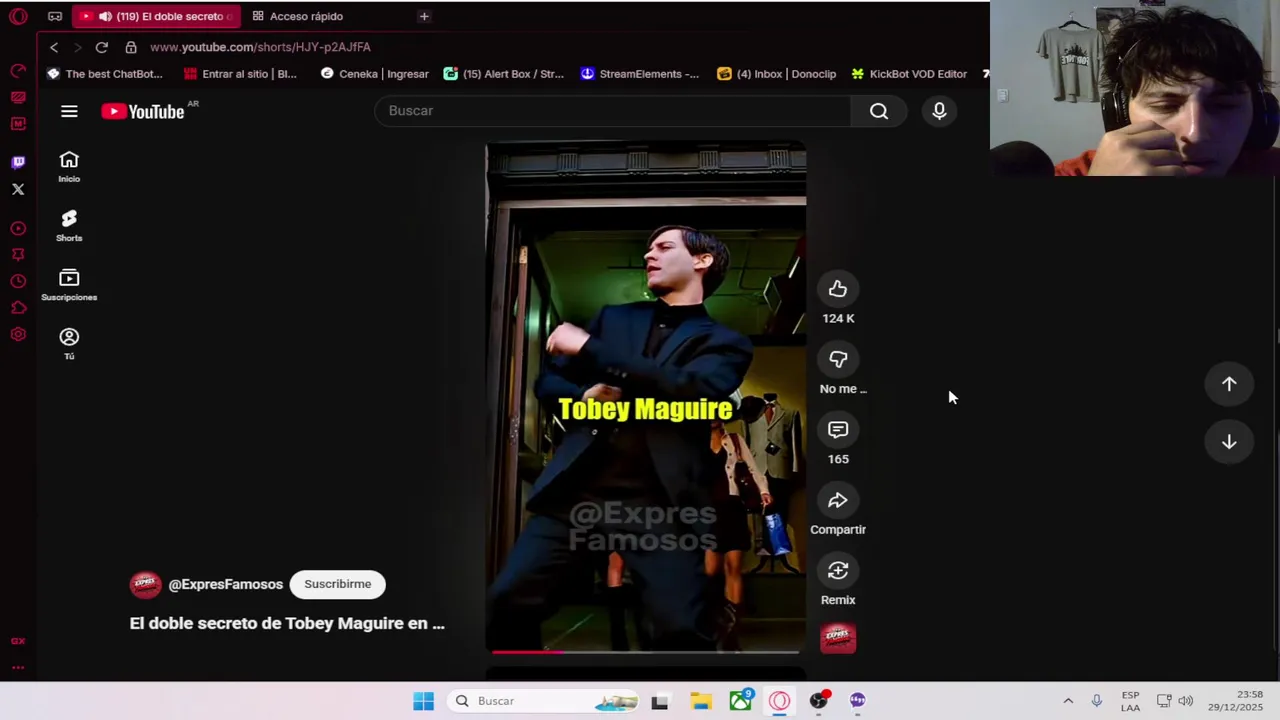
Task: Go to next short with down arrow
Action: 1229,442
